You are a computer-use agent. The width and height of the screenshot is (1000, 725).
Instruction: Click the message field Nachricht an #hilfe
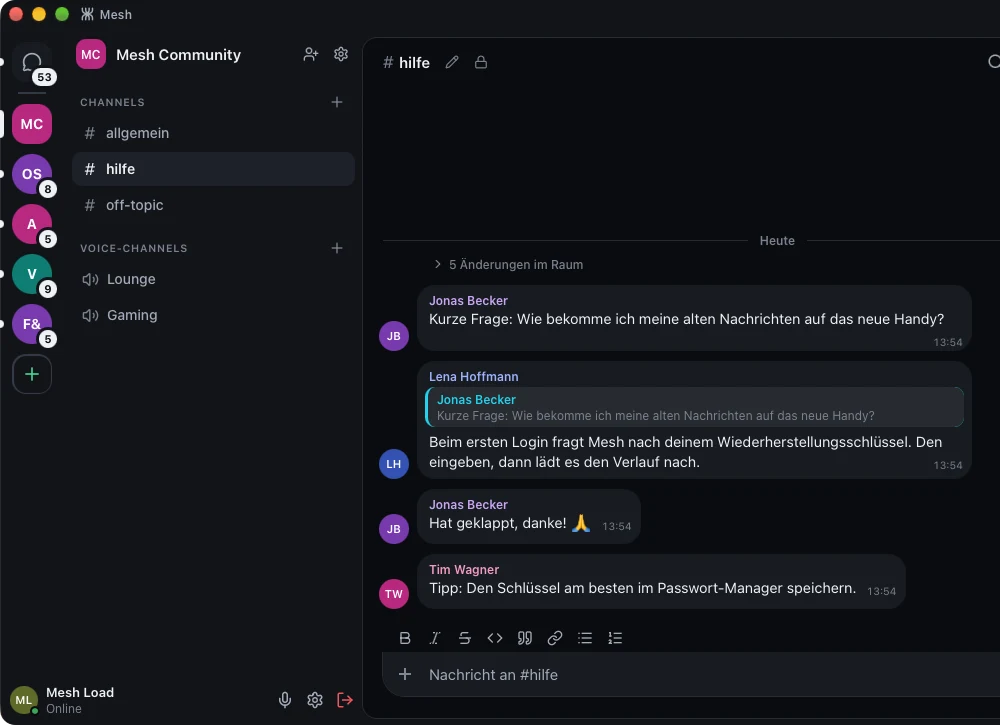click(708, 675)
